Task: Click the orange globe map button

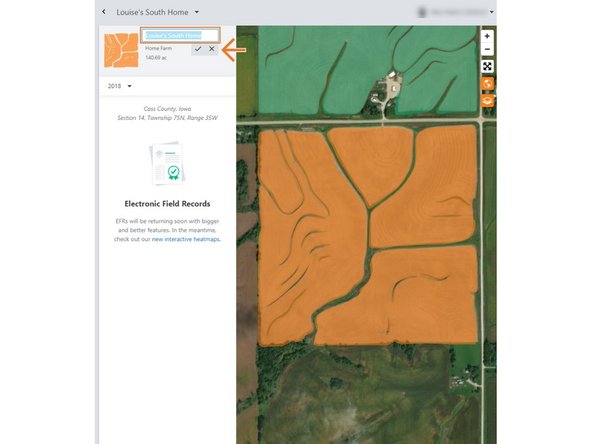Action: pyautogui.click(x=487, y=83)
